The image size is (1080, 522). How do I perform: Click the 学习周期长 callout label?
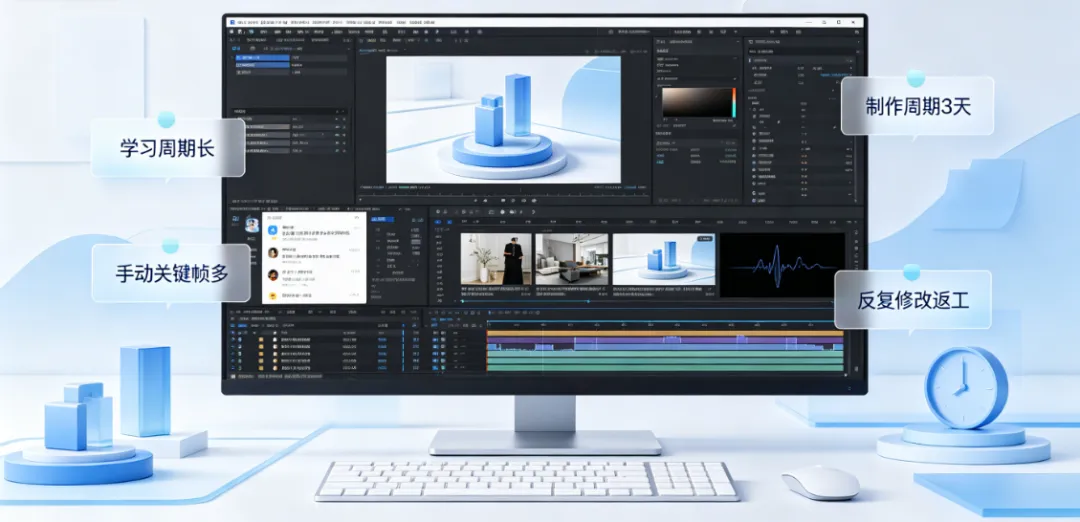tap(167, 147)
